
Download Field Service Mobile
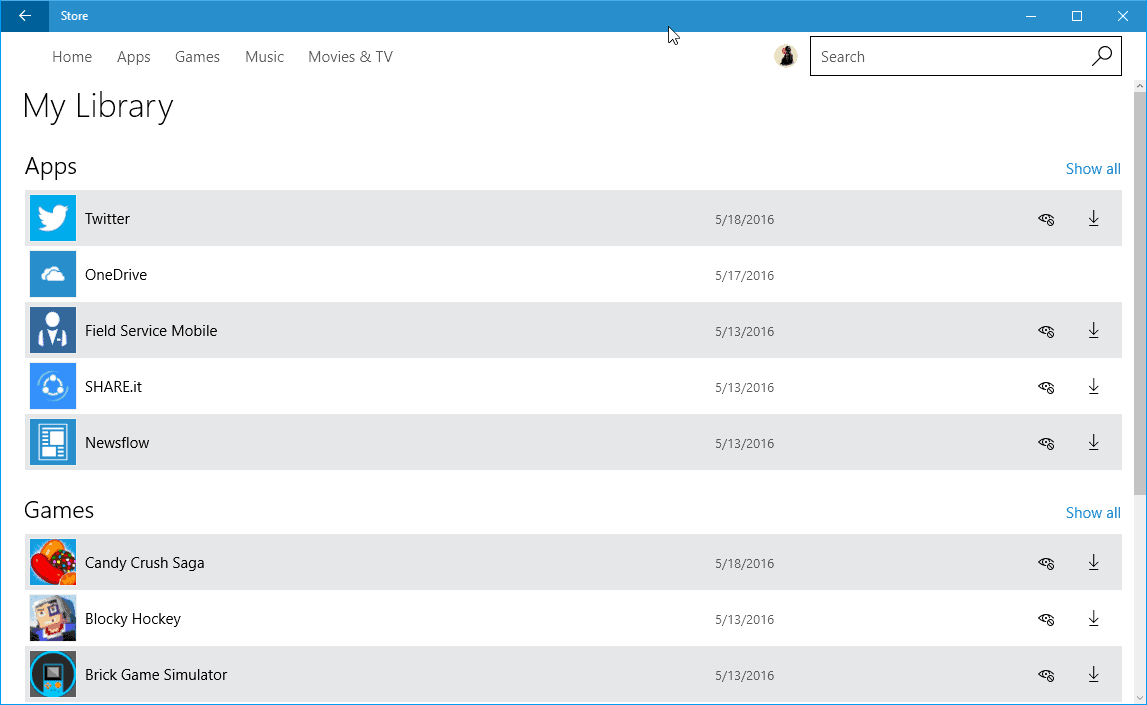click(x=1093, y=330)
